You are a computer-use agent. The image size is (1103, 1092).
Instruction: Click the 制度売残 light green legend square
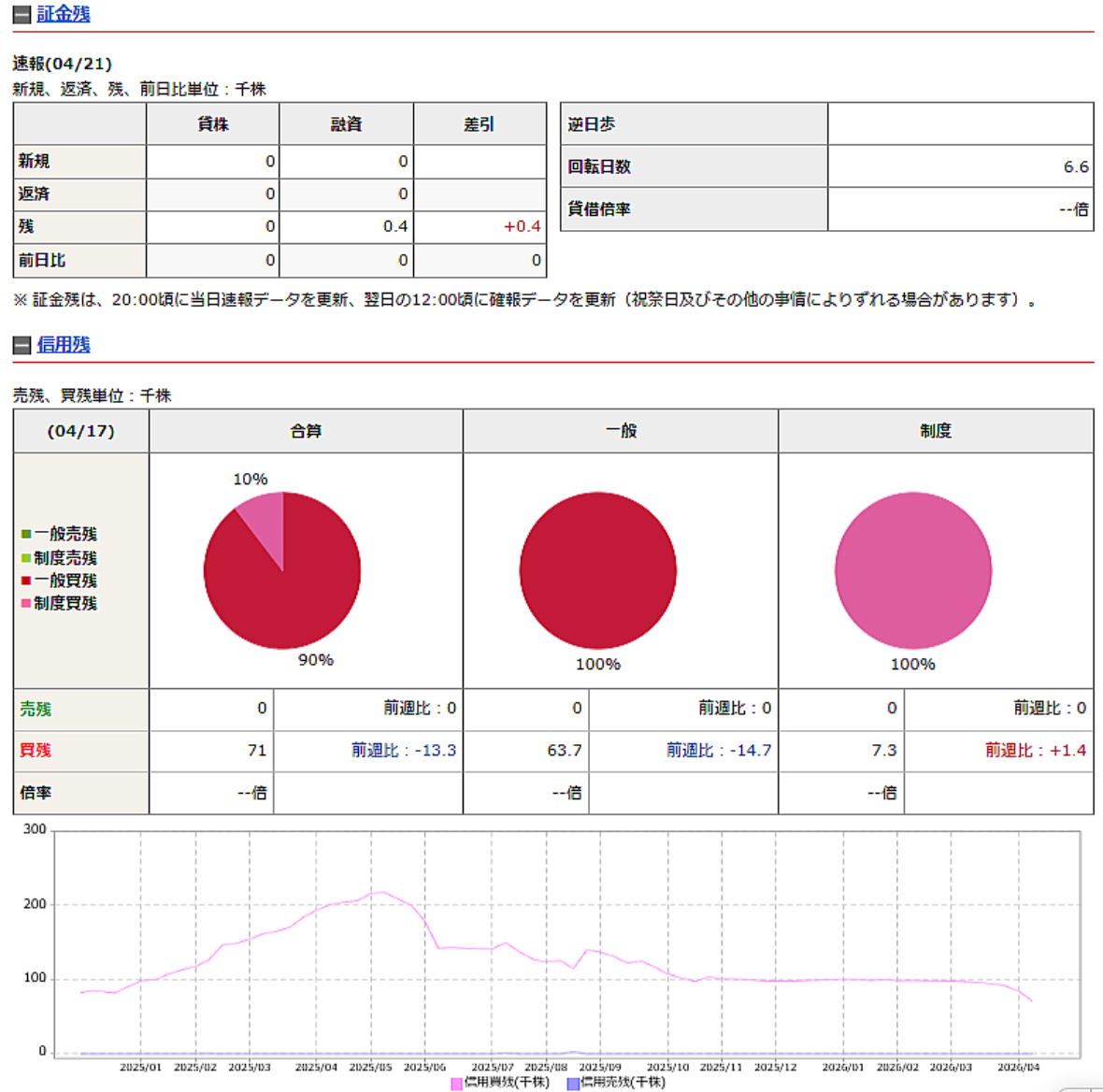tap(26, 558)
